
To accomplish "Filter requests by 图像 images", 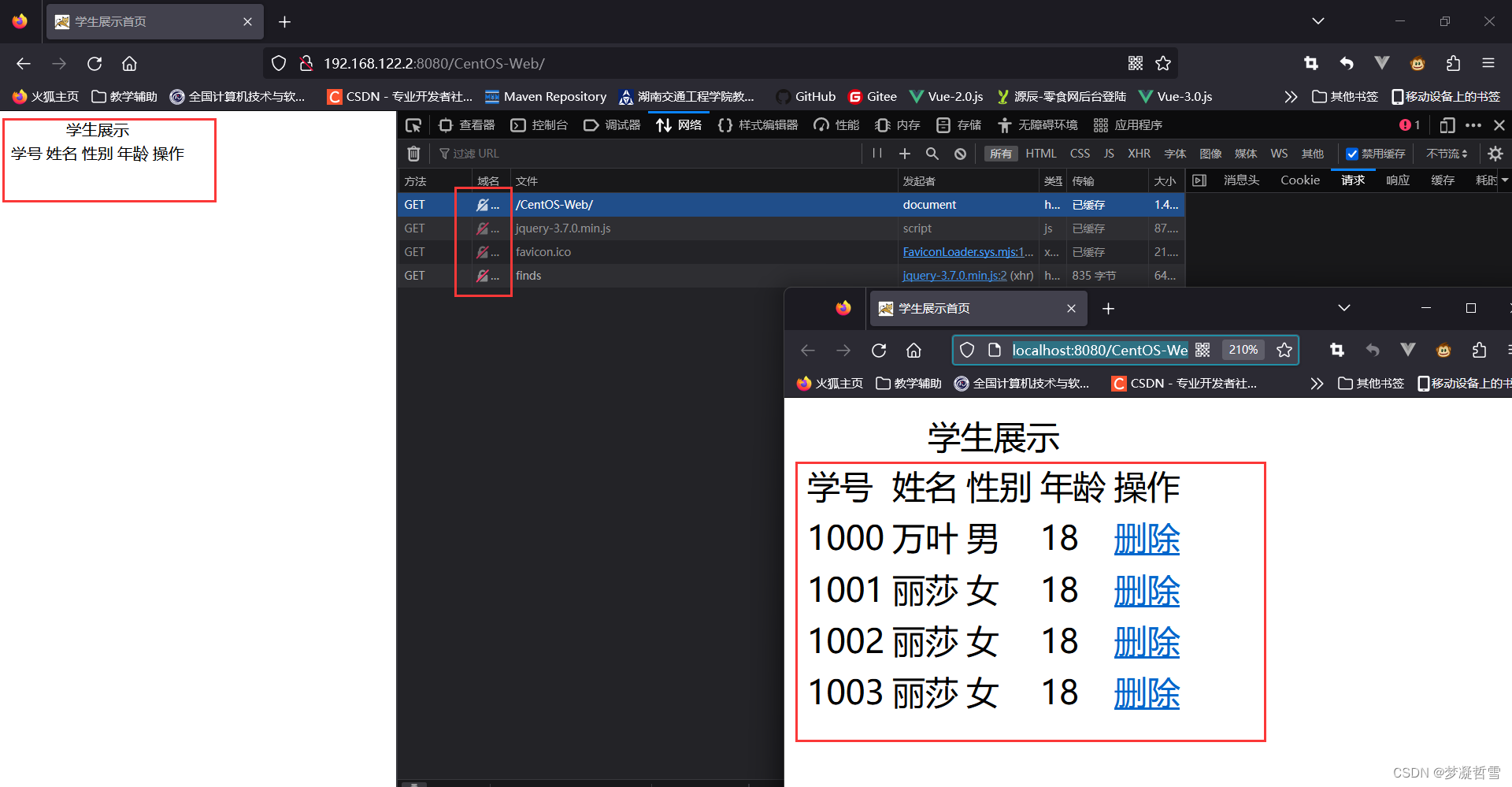I will [x=1210, y=154].
